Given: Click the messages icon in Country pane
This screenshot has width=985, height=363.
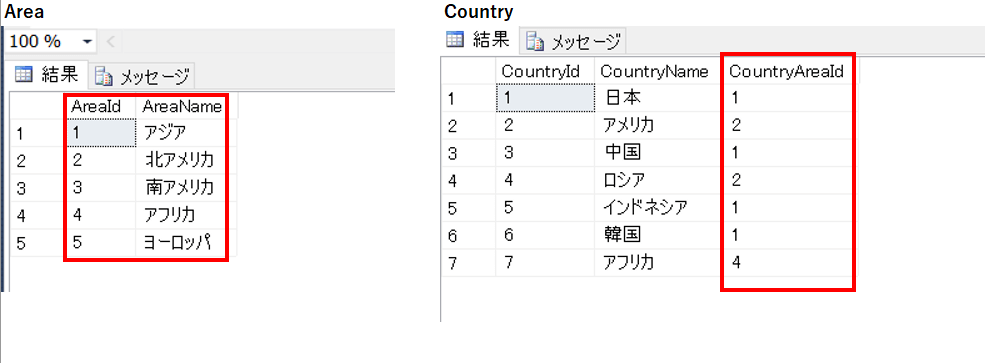Looking at the screenshot, I should tap(535, 41).
